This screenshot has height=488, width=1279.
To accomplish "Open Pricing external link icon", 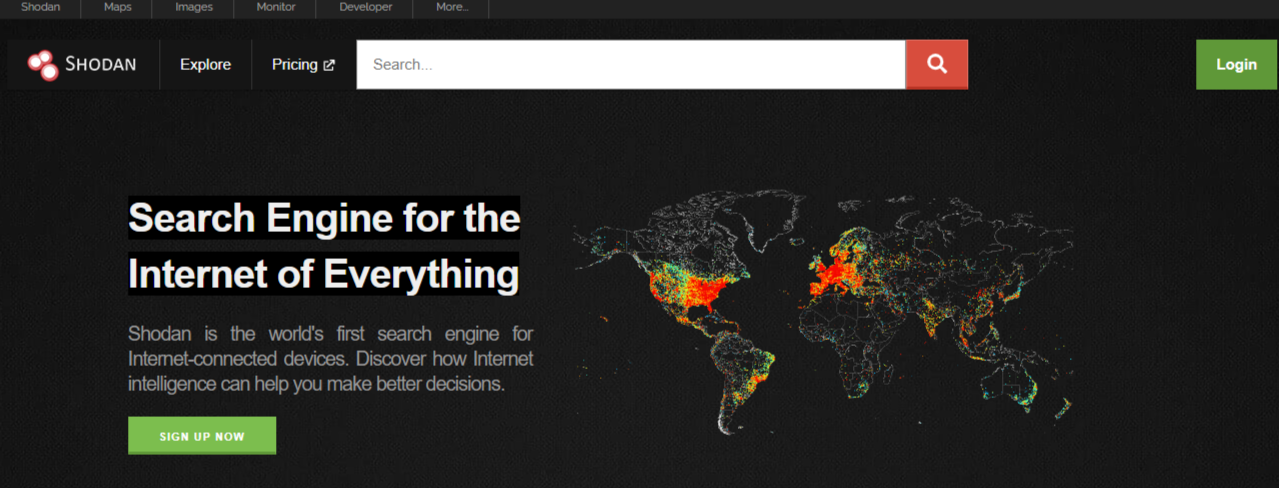I will (329, 65).
